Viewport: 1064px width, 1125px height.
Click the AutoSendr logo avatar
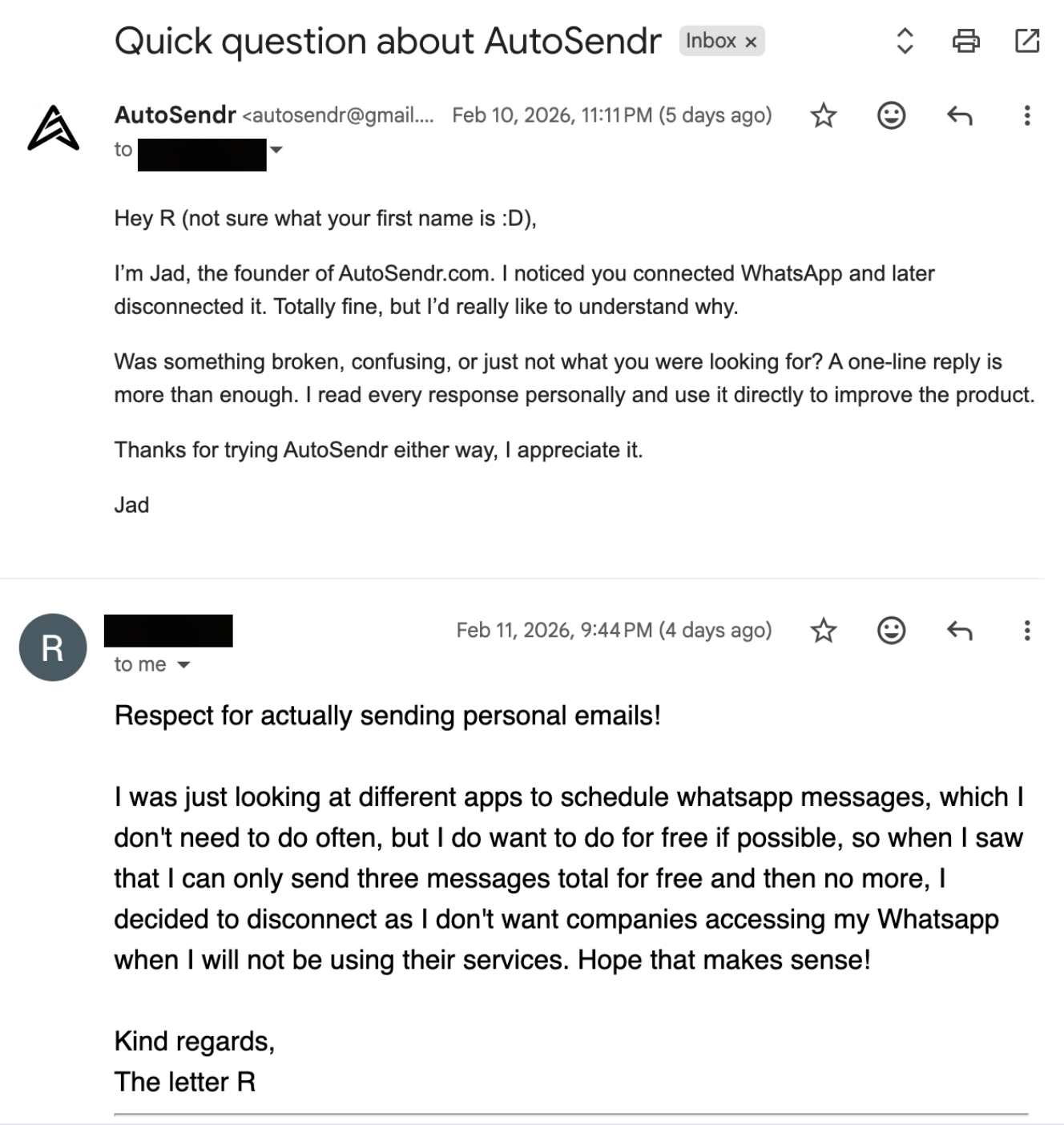[53, 128]
